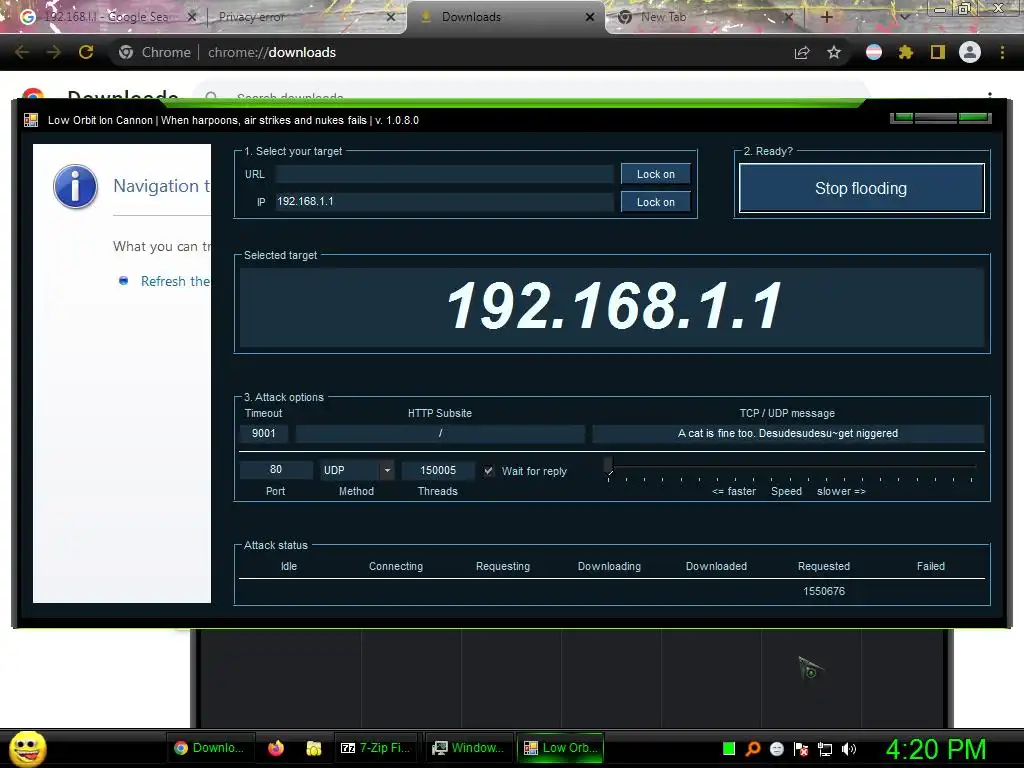Screen dimensions: 1024x768
Task: Click the striped flag extension icon
Action: coord(874,52)
